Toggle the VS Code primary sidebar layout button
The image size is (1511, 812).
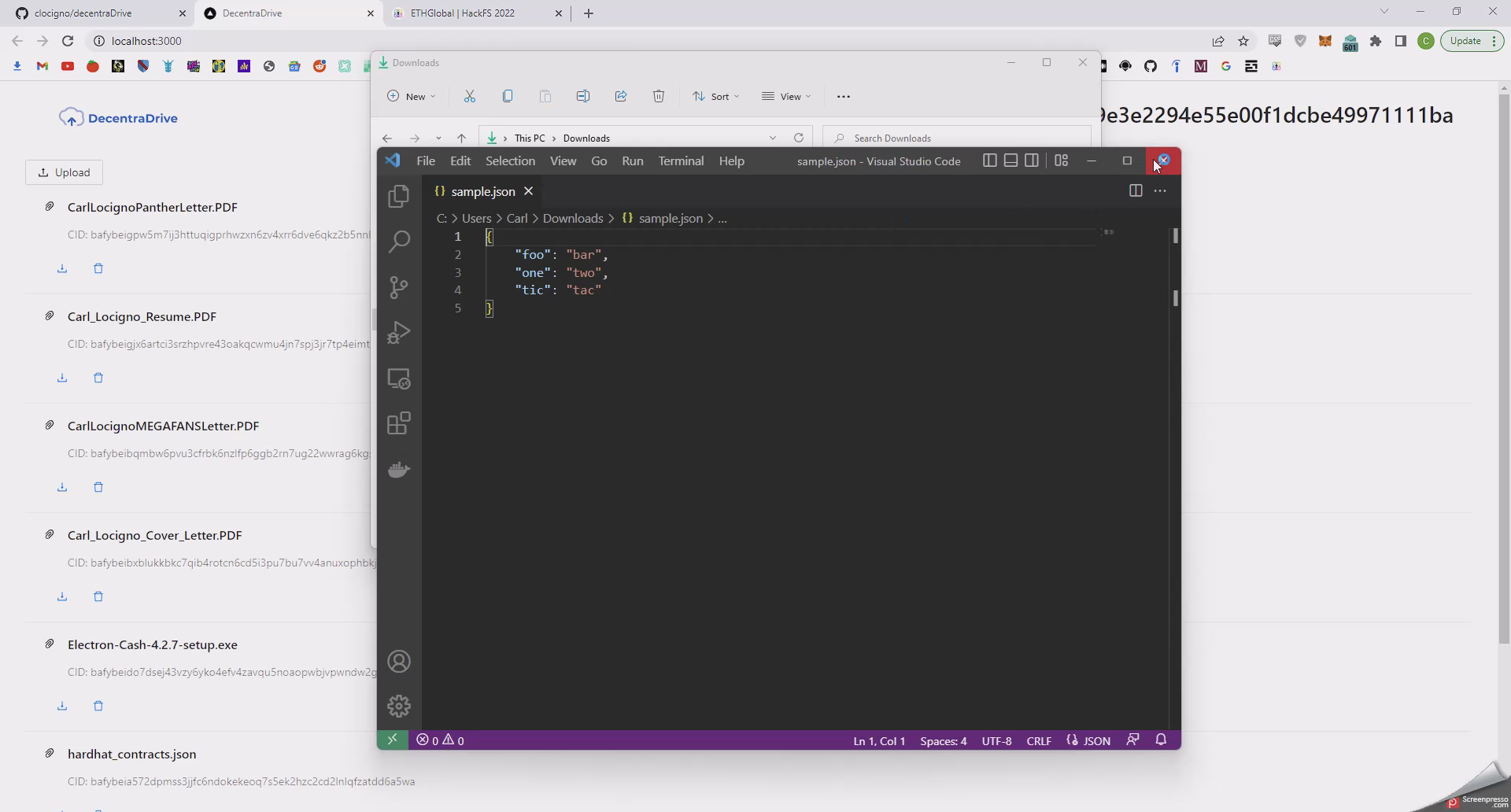point(990,161)
